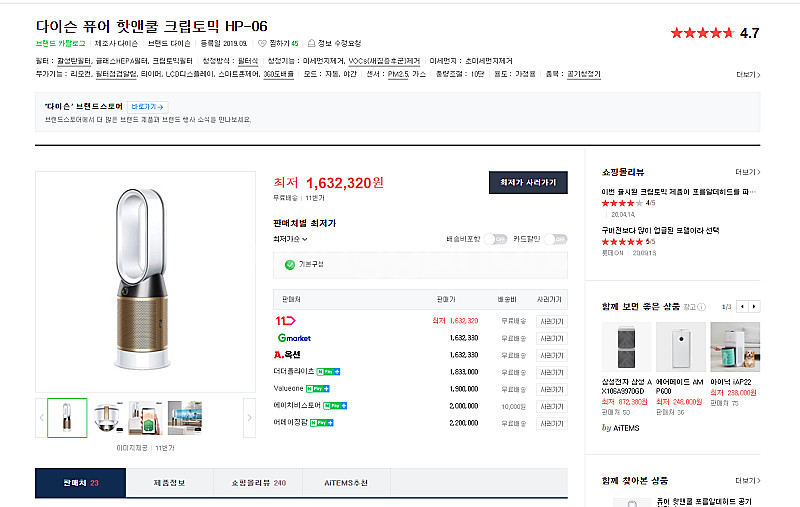Screen dimensions: 800x507
Task: Select the first product image thumbnail
Action: 67,418
